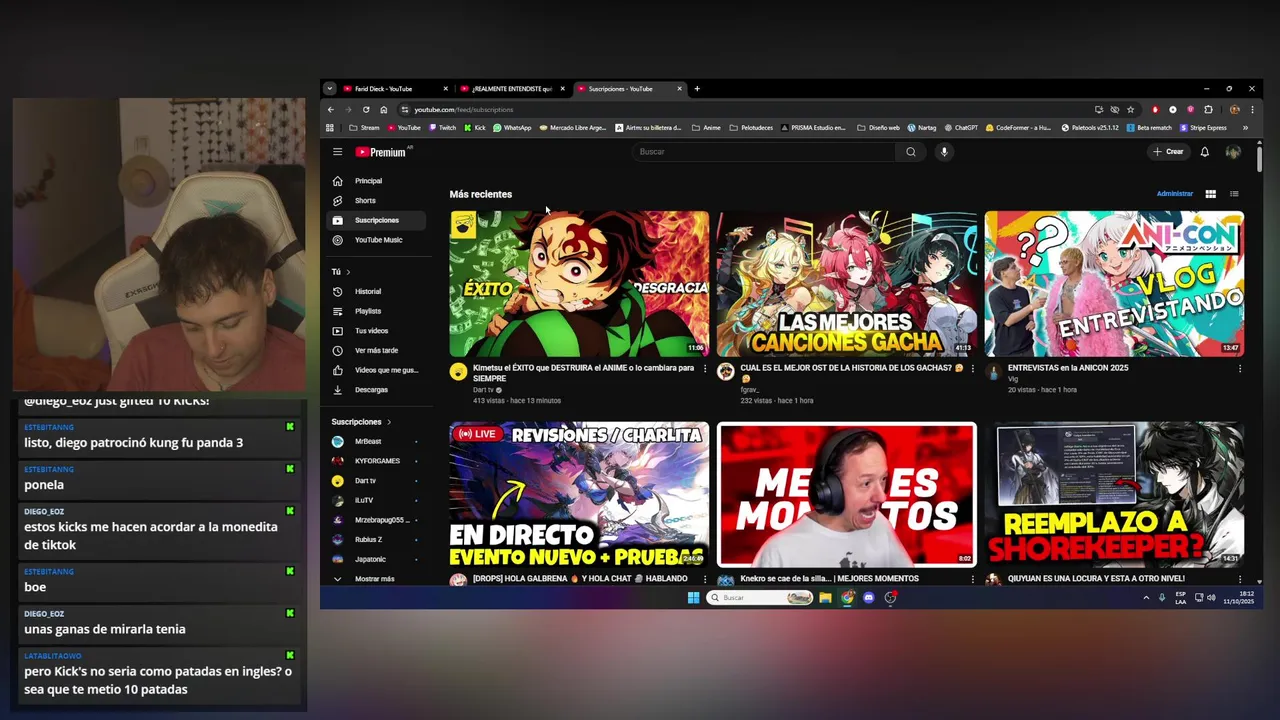Open the LIVE REVISIONES / CHARLITA stream thumbnail

[579, 495]
